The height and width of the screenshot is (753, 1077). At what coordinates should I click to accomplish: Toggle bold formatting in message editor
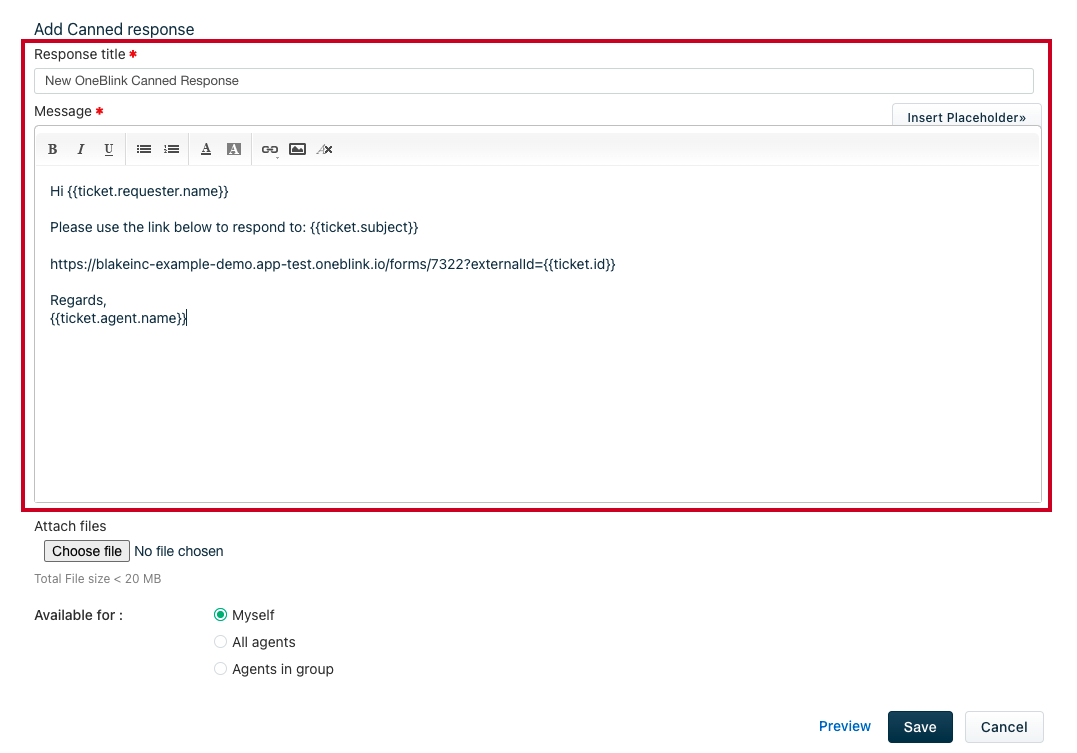coord(52,149)
